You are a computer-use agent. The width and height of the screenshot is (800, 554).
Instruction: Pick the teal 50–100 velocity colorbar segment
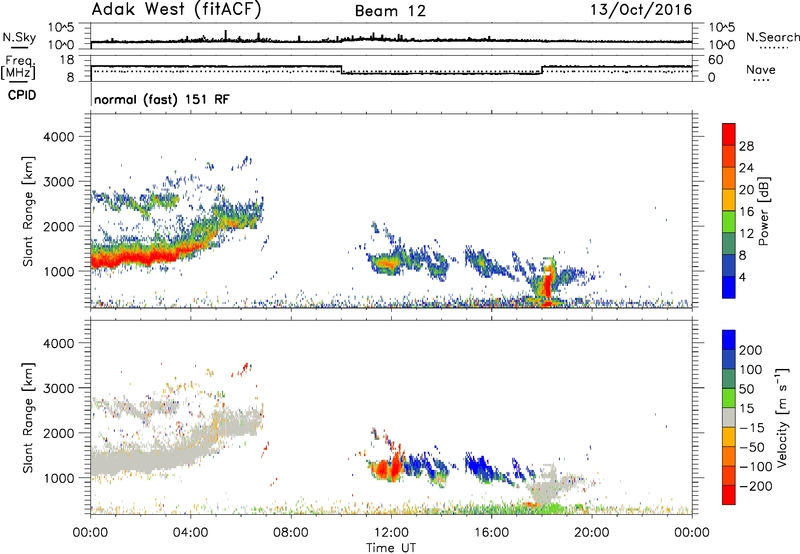click(x=729, y=379)
